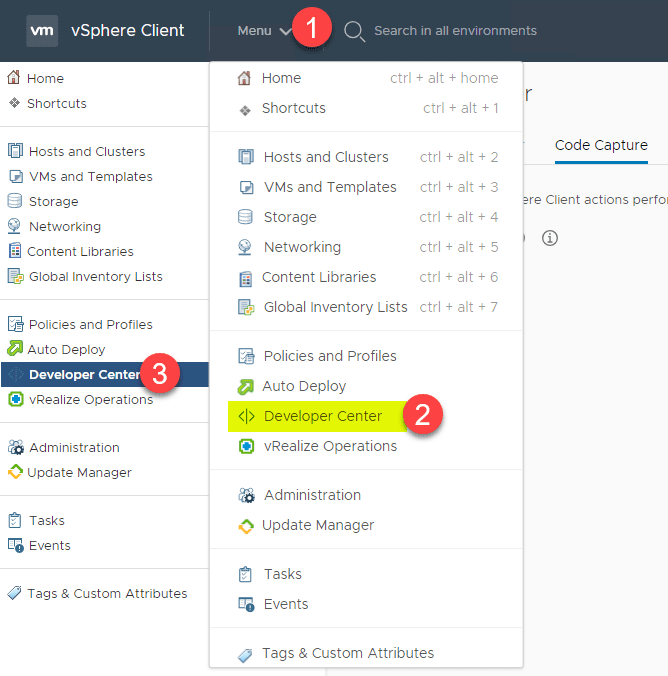Click vRealize Operations icon in sidebar

tap(16, 399)
